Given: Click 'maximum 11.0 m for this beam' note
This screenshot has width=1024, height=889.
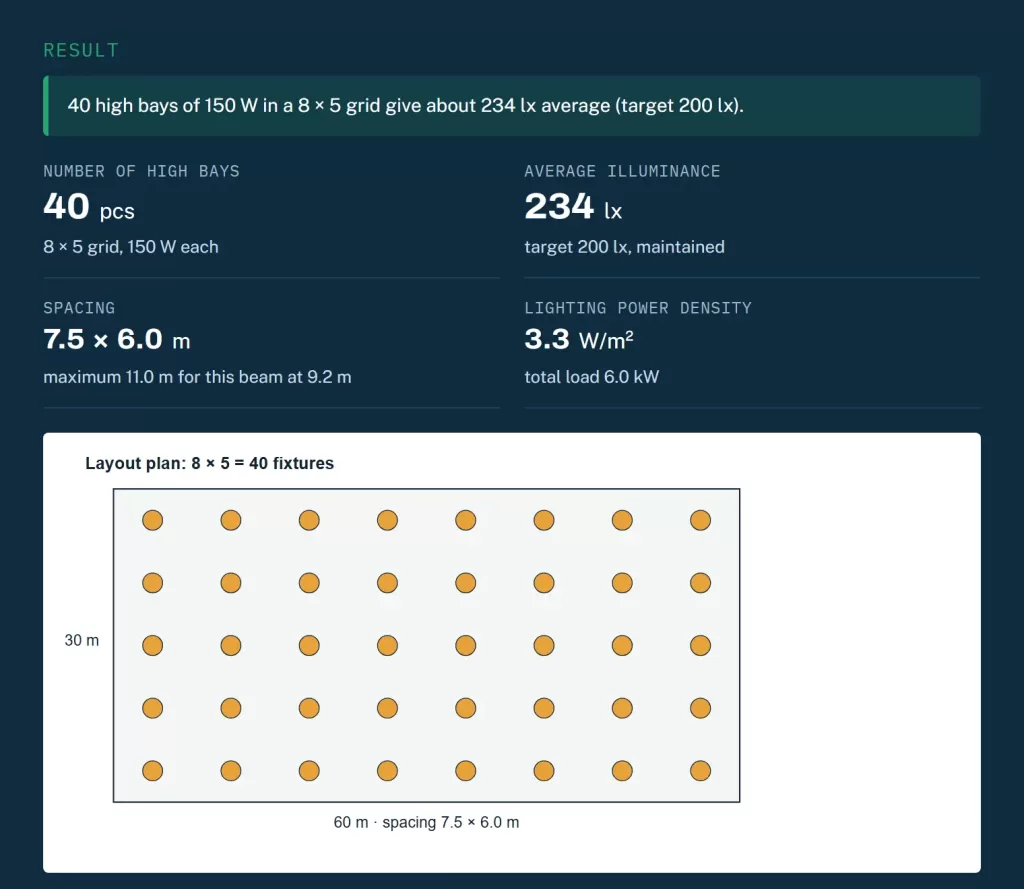Looking at the screenshot, I should [x=197, y=377].
